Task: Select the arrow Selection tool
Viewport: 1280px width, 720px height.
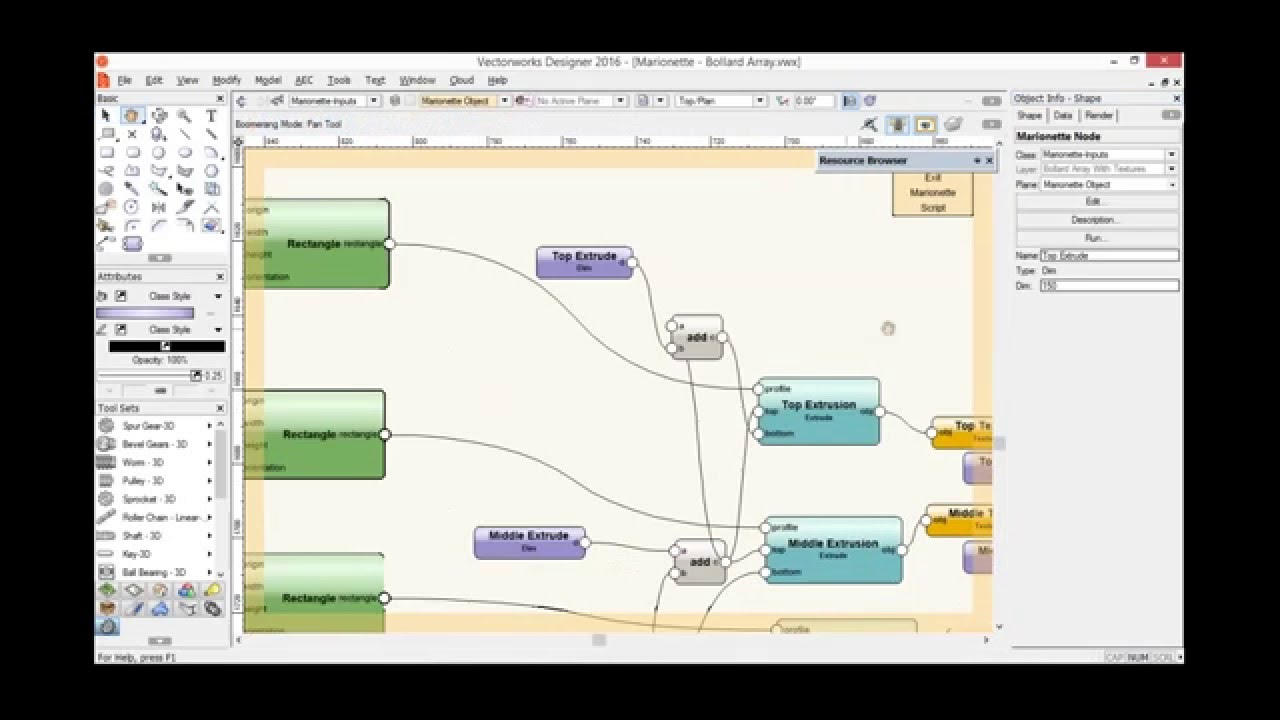Action: pyautogui.click(x=106, y=116)
